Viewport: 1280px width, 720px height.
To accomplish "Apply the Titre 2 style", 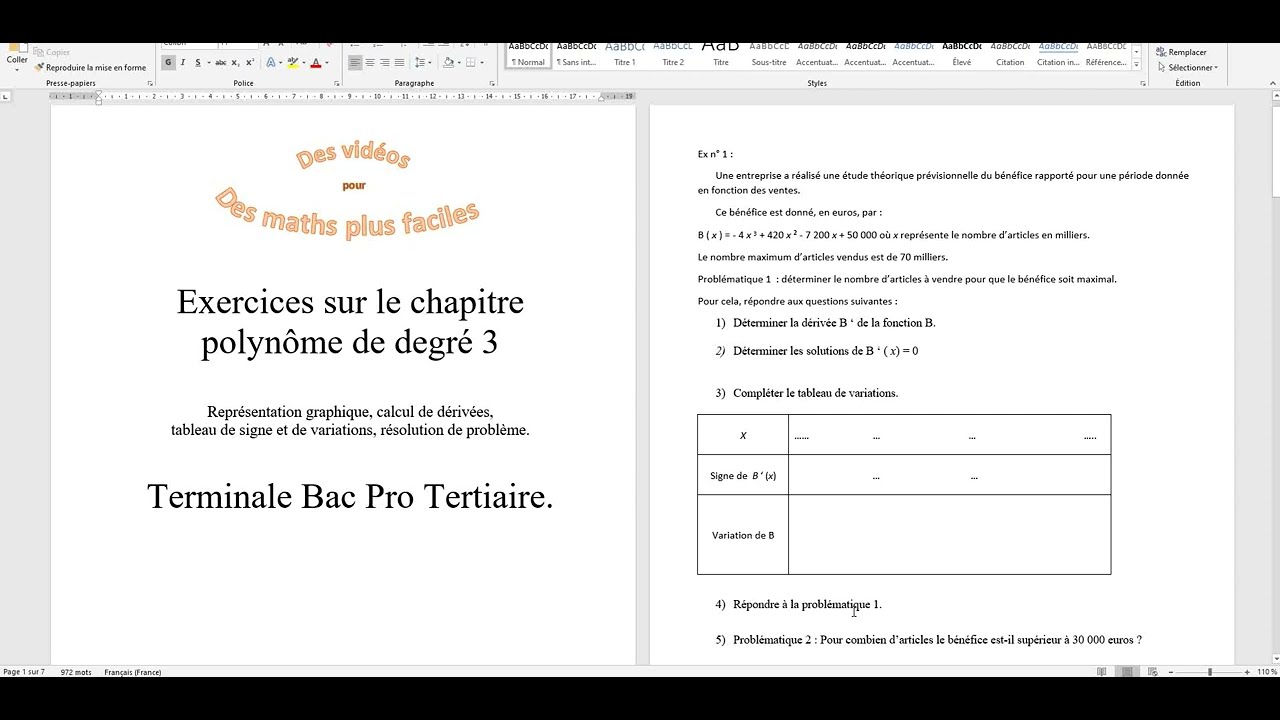I will click(x=673, y=55).
